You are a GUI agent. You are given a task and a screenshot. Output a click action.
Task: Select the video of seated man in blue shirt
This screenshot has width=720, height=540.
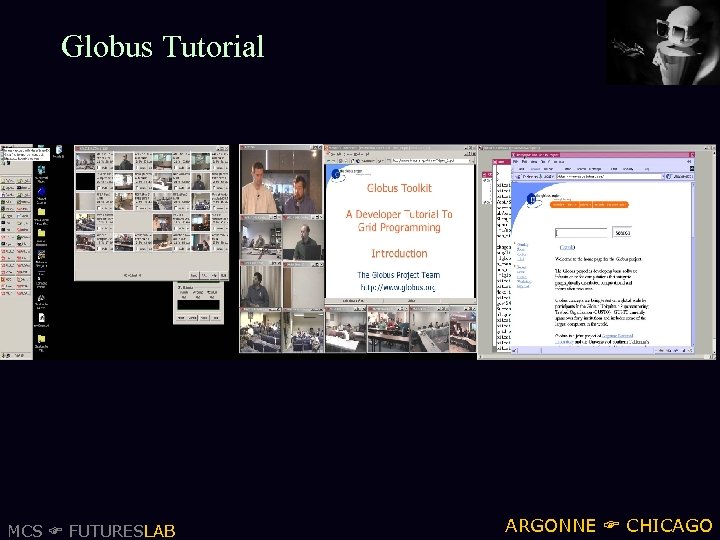(260, 287)
